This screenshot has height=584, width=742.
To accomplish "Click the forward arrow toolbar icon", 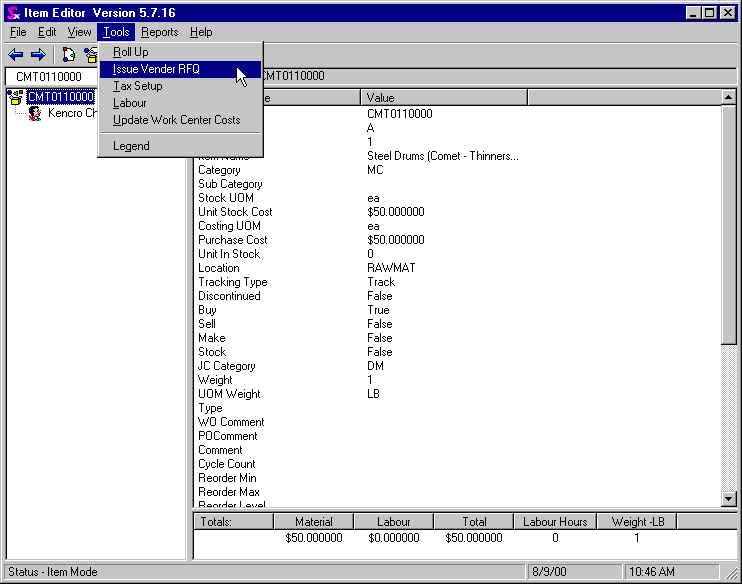I will coord(38,55).
